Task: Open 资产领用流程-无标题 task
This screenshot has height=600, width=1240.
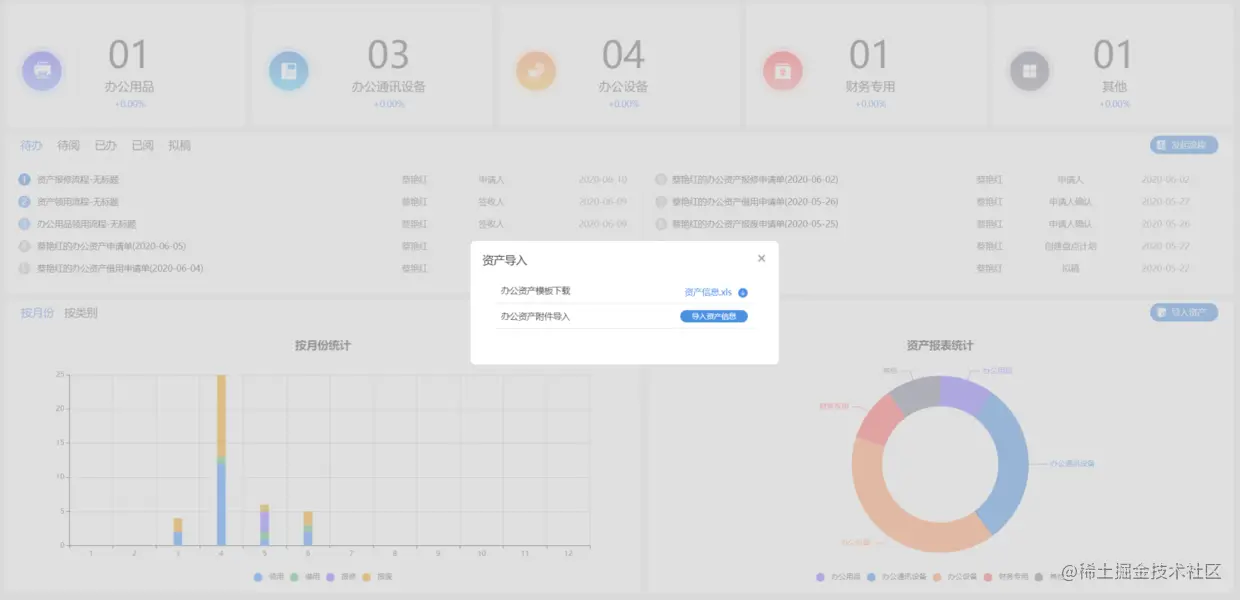Action: 78,202
